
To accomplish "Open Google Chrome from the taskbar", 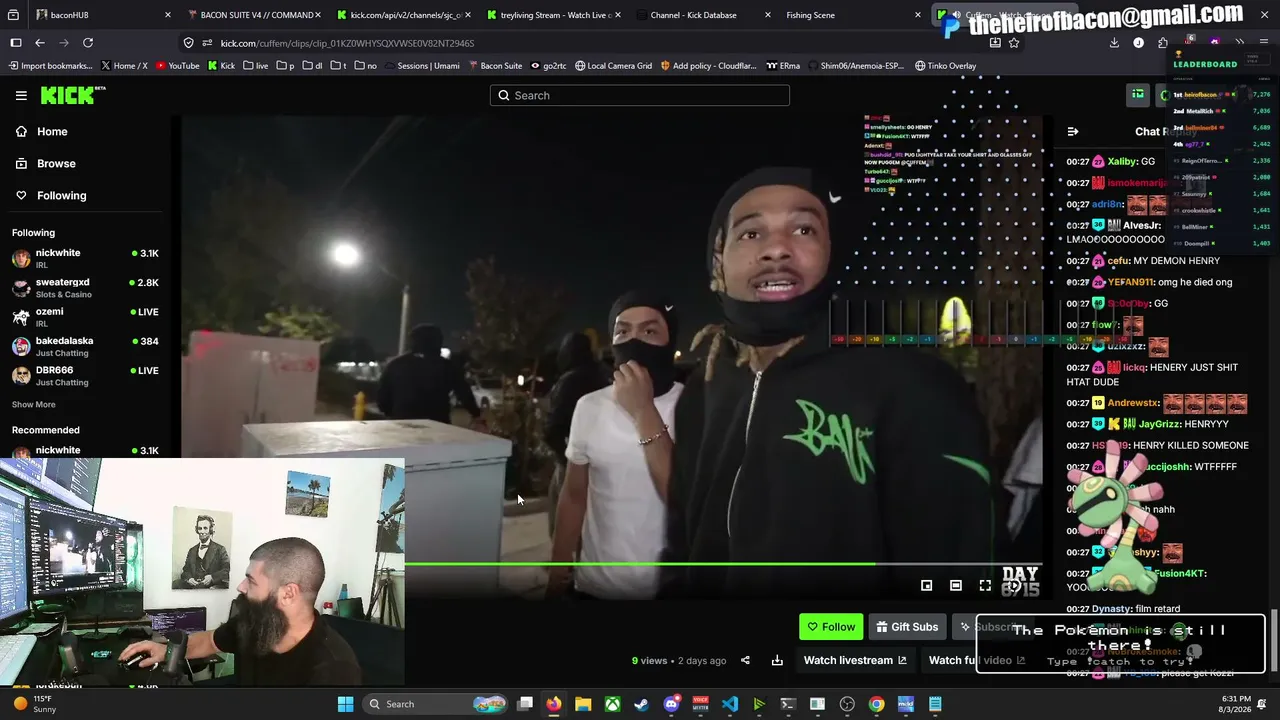I will coord(876,704).
